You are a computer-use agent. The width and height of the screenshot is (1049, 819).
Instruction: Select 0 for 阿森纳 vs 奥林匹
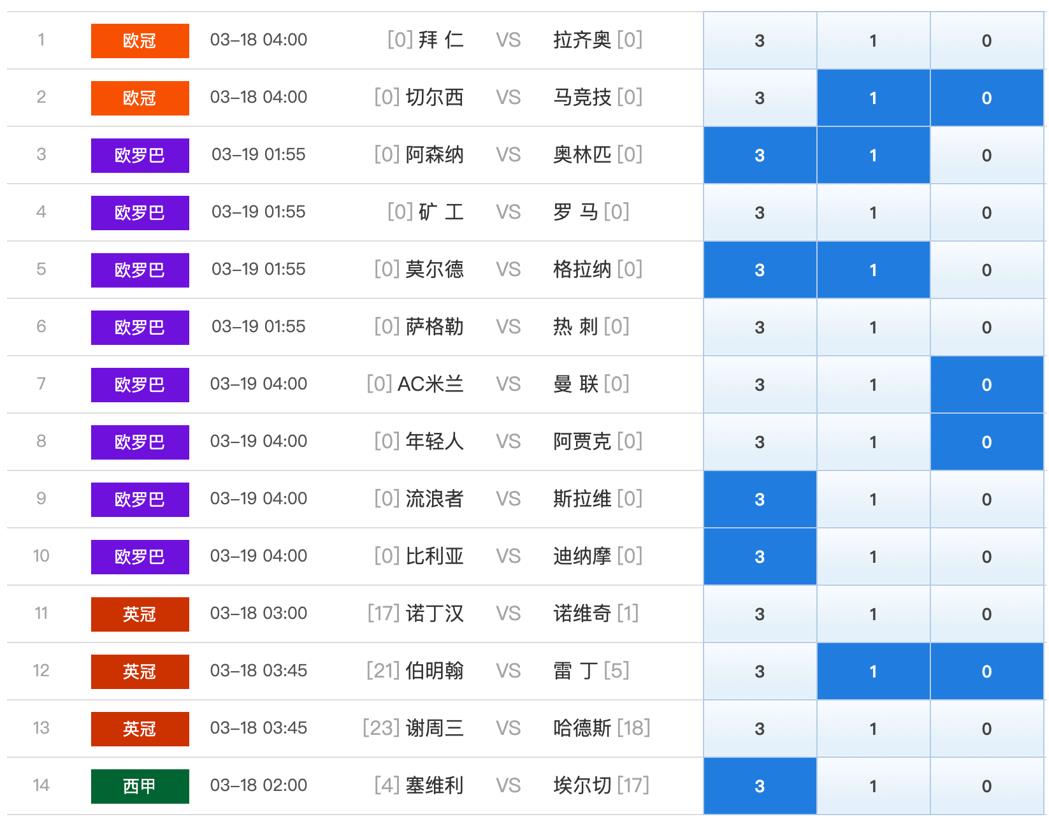point(987,155)
